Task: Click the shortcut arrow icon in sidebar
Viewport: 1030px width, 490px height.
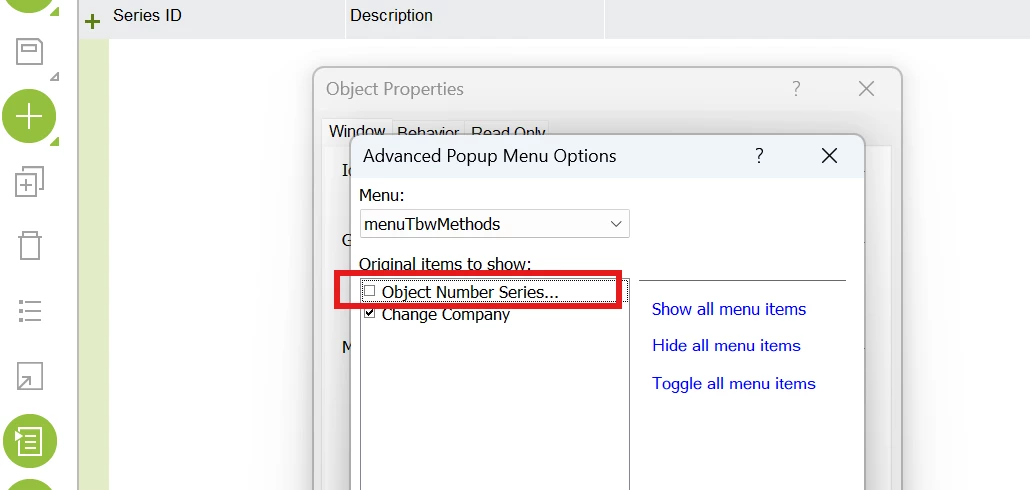Action: (x=29, y=376)
